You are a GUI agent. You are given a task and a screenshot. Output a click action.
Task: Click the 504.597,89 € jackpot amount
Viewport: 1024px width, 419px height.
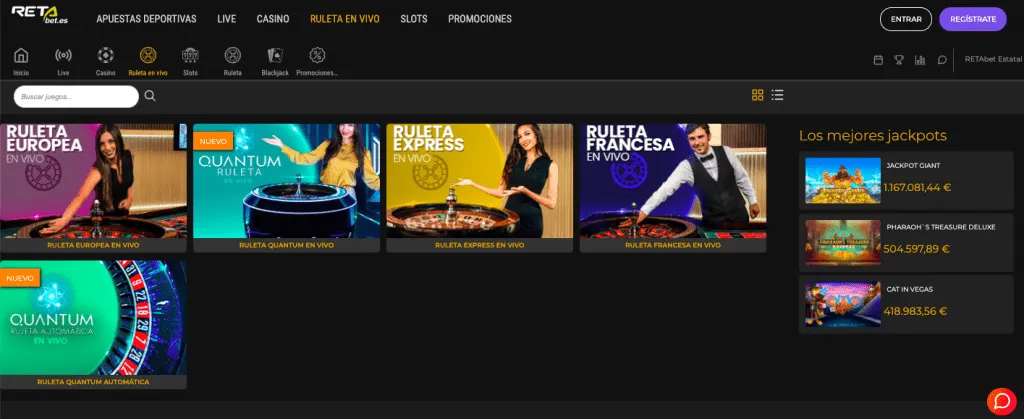[x=916, y=249]
